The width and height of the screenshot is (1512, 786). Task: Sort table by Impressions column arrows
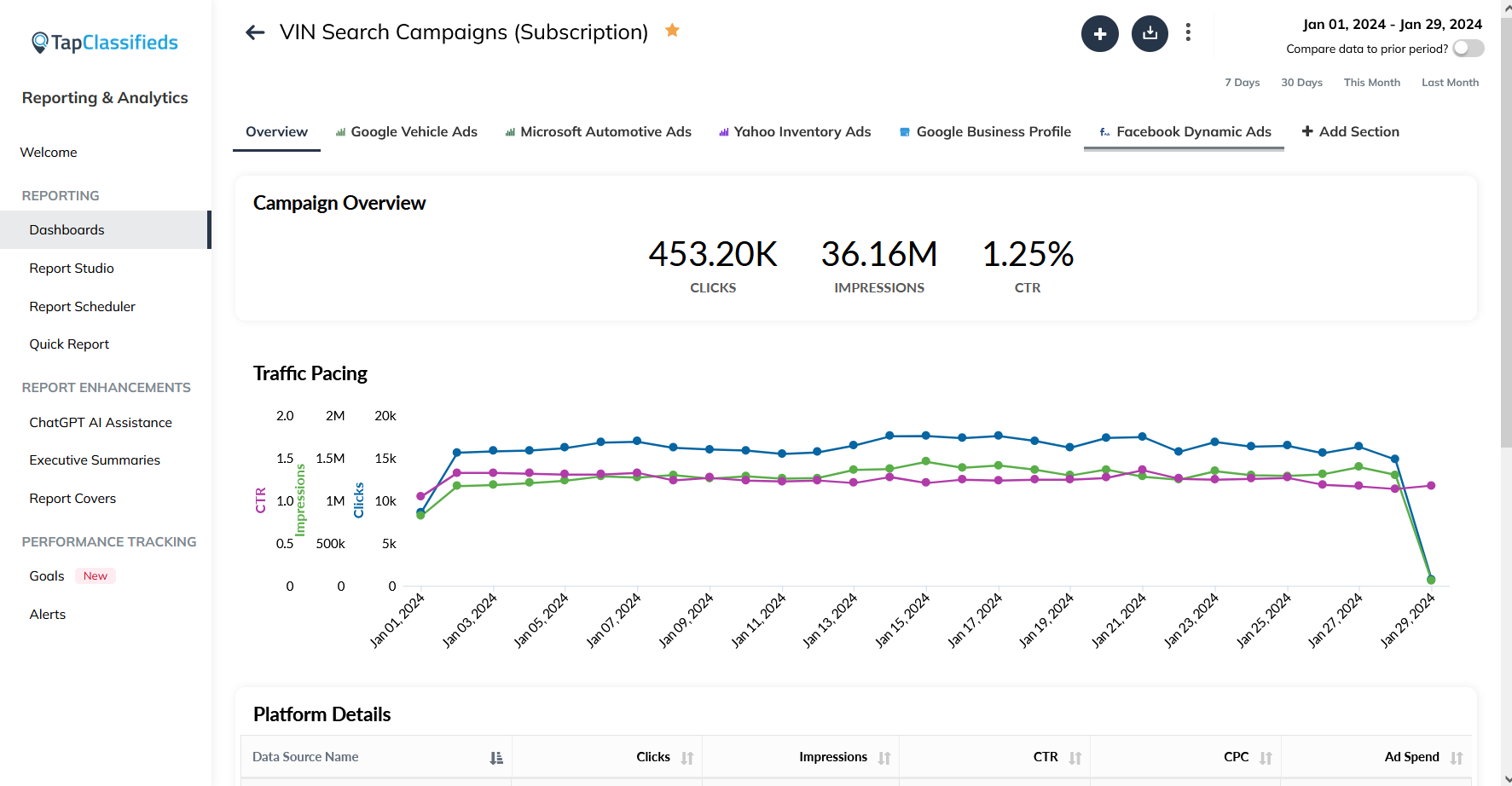(x=884, y=758)
